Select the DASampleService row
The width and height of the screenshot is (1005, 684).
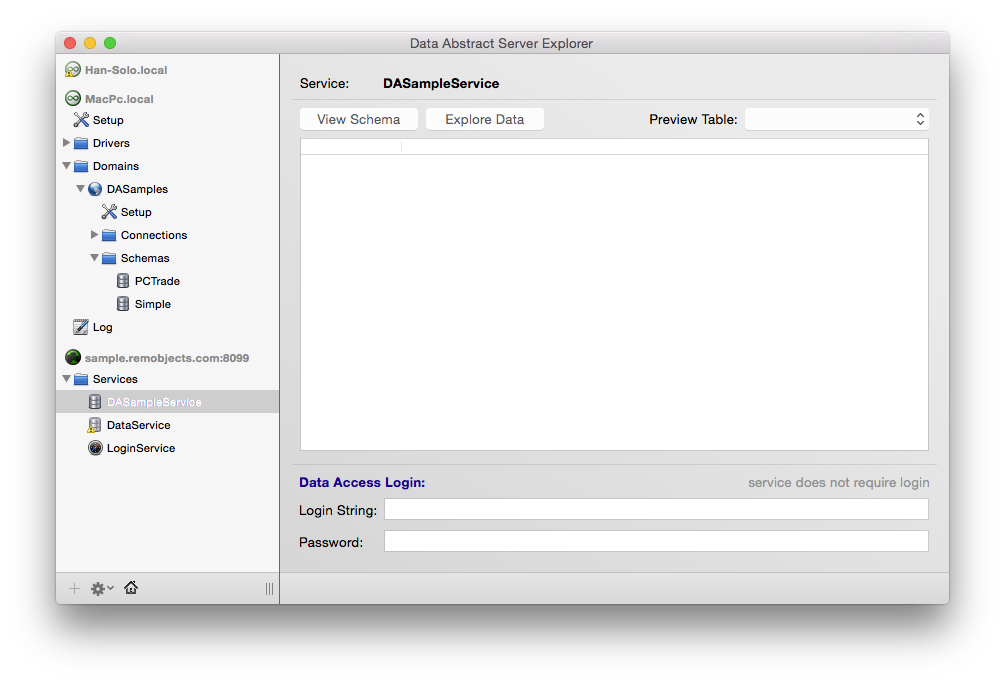(x=167, y=402)
